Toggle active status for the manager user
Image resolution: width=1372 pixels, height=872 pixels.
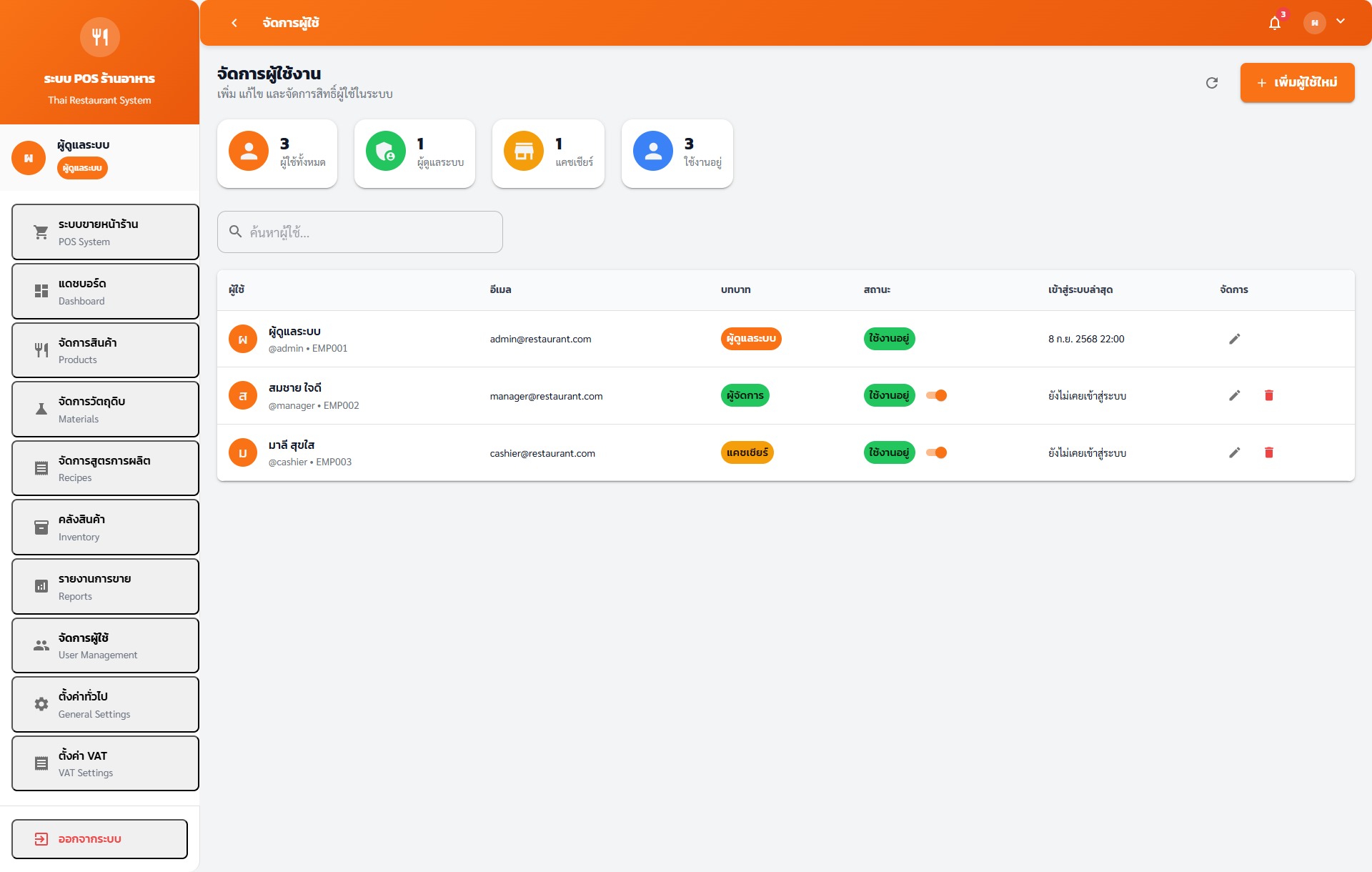[x=936, y=395]
